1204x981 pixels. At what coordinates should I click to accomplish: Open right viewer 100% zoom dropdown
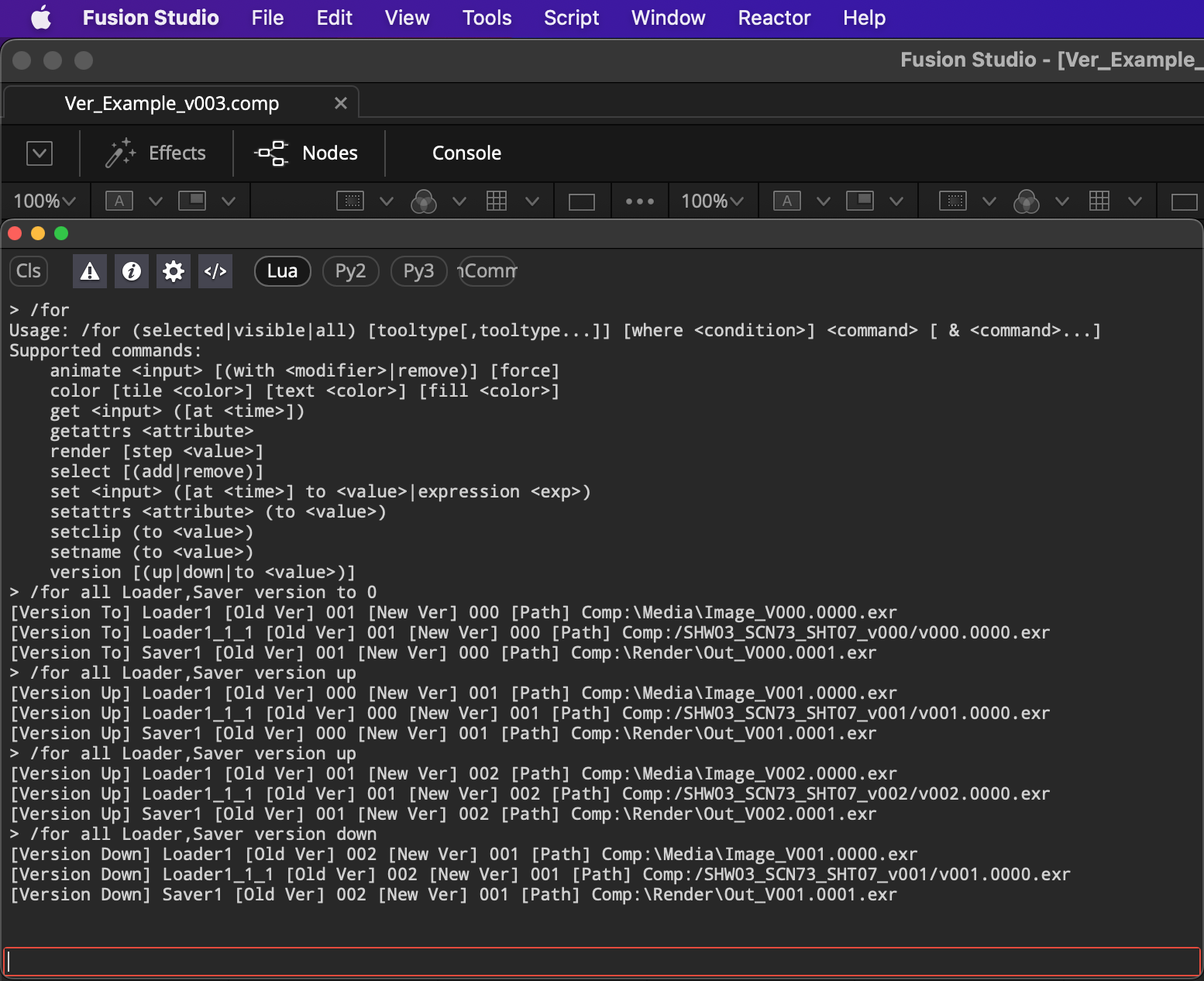coord(712,201)
